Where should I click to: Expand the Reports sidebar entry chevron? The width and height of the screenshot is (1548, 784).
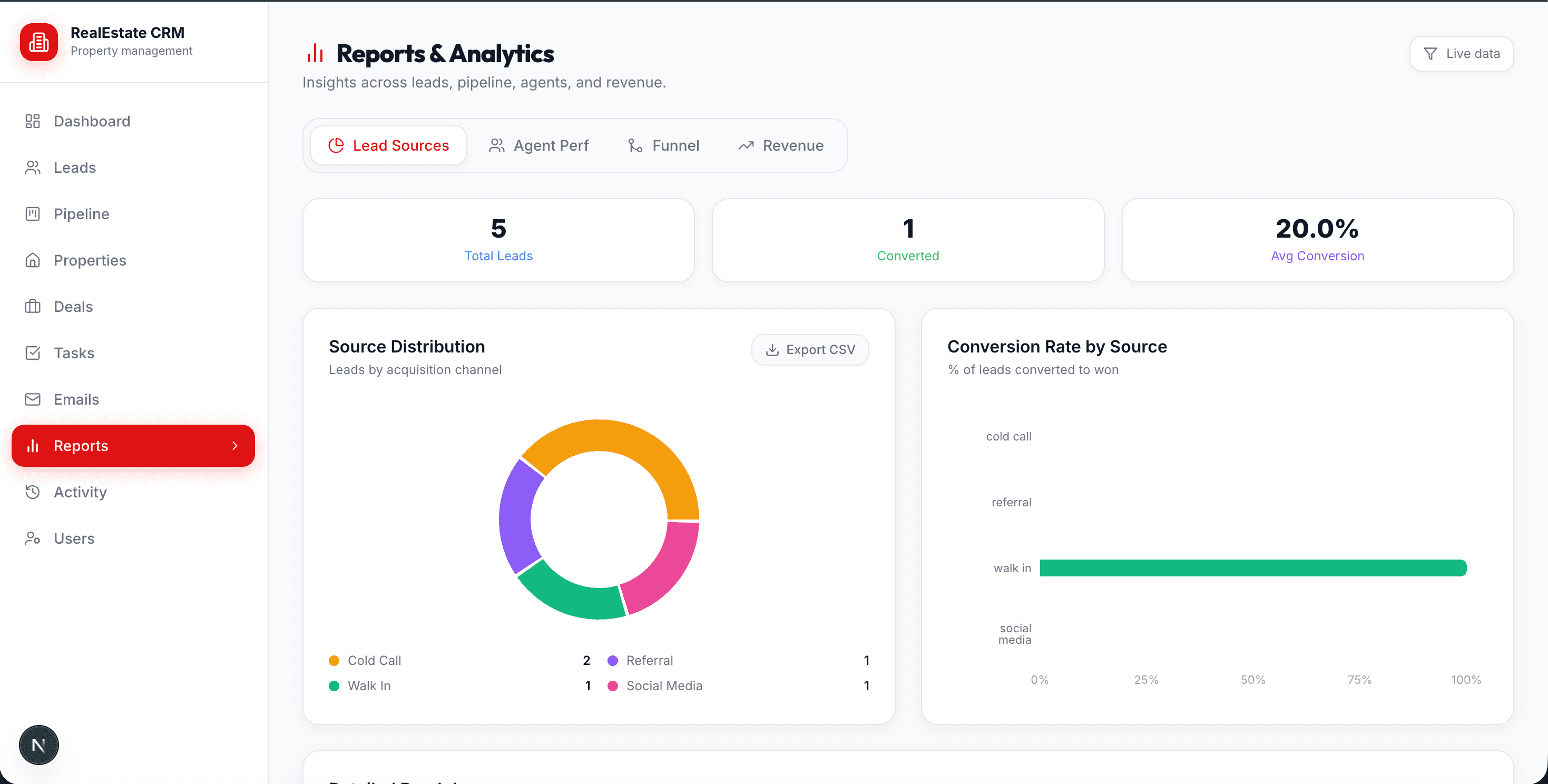click(x=234, y=445)
